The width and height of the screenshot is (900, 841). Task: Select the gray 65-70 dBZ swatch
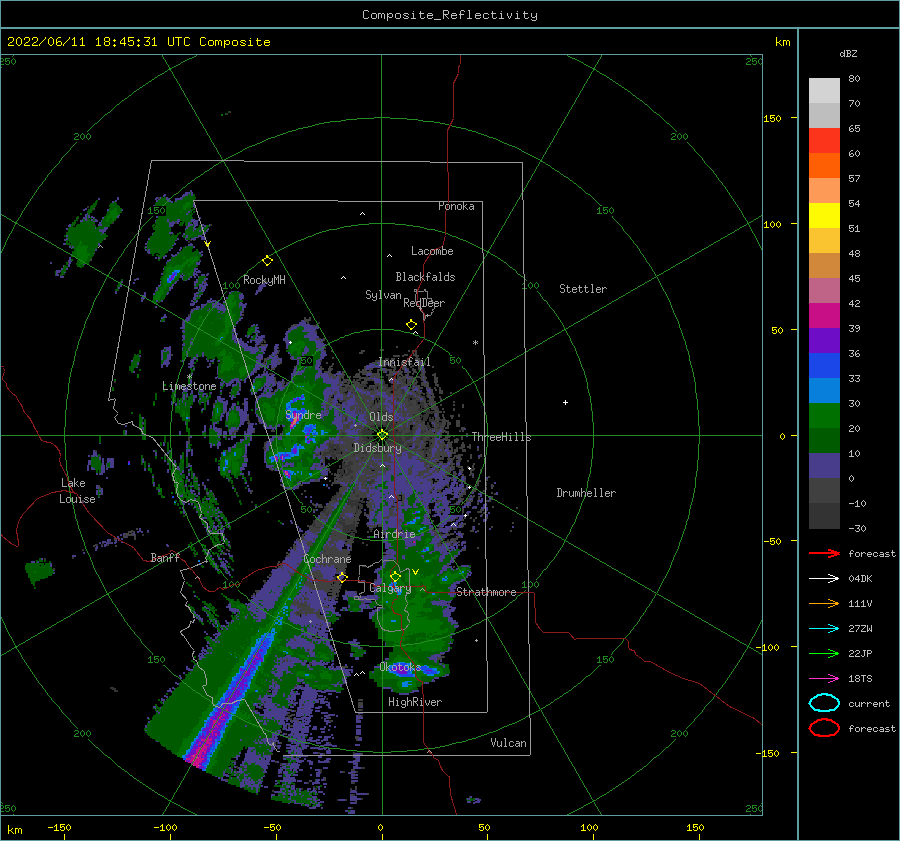coord(824,115)
